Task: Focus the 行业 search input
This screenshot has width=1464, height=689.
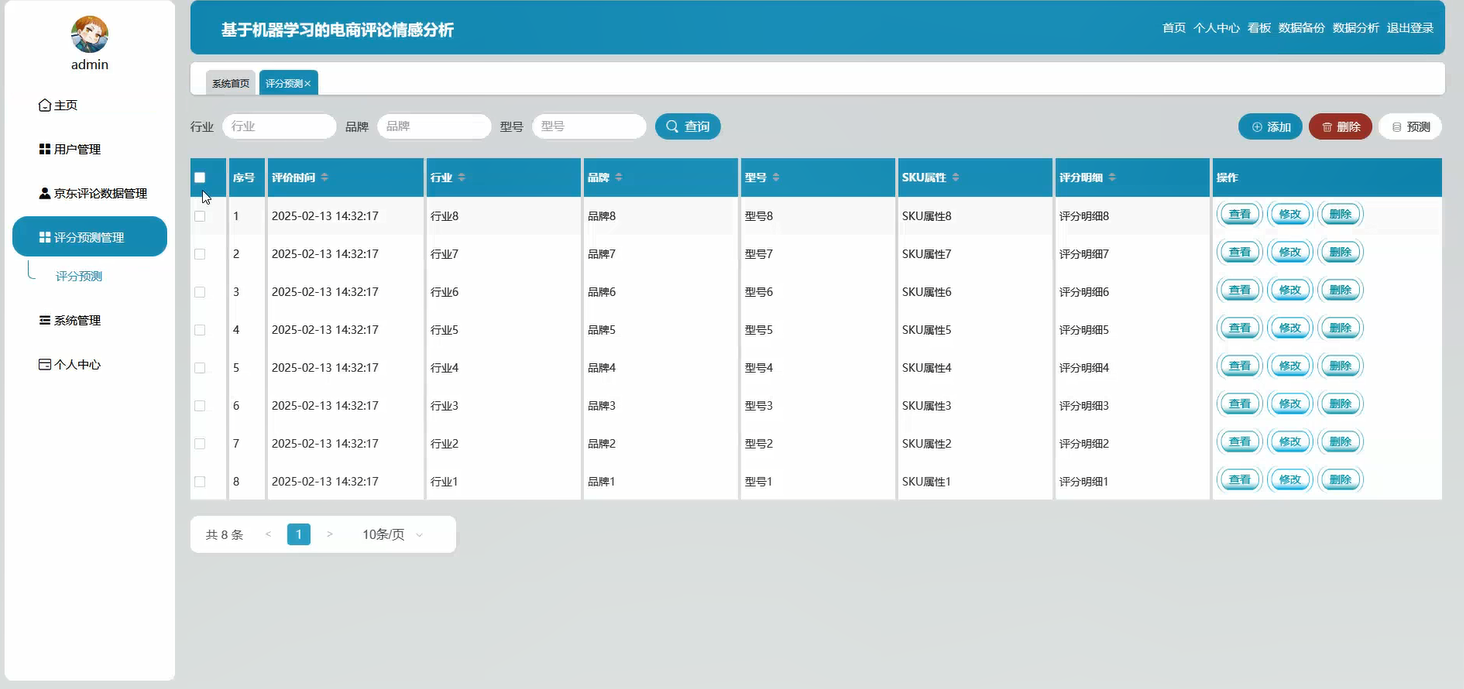Action: click(279, 126)
